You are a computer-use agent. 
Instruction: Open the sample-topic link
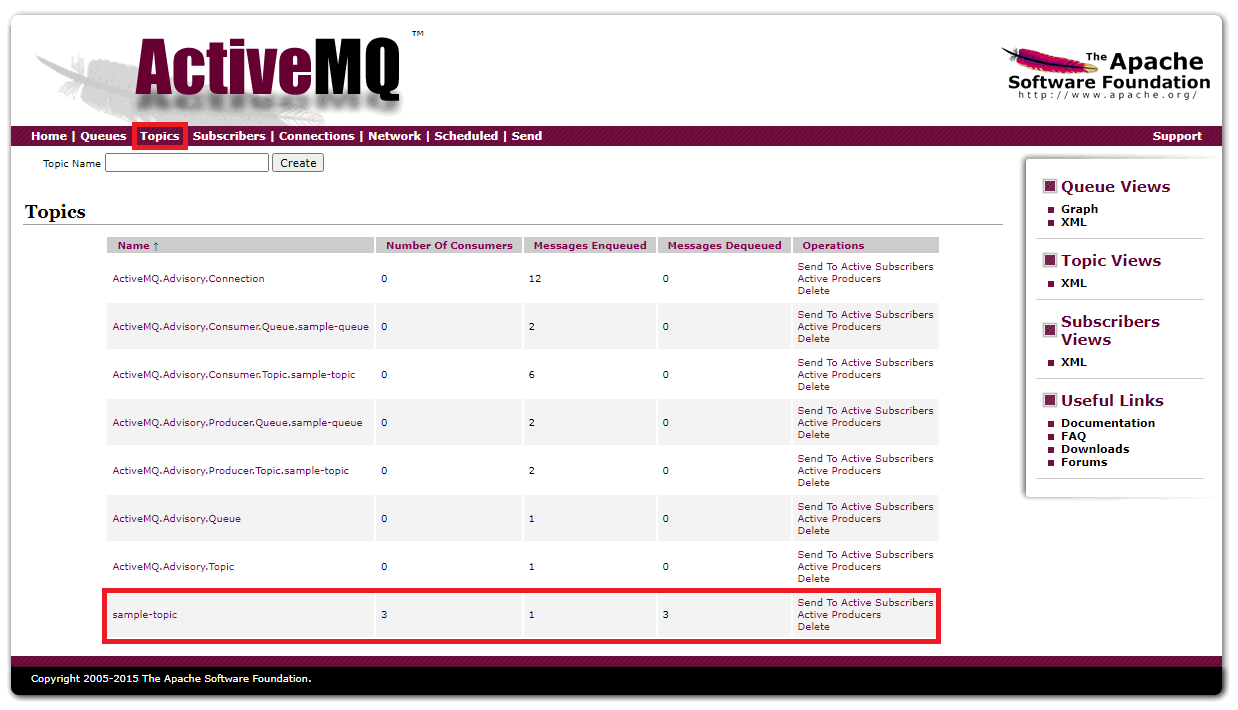(x=144, y=615)
